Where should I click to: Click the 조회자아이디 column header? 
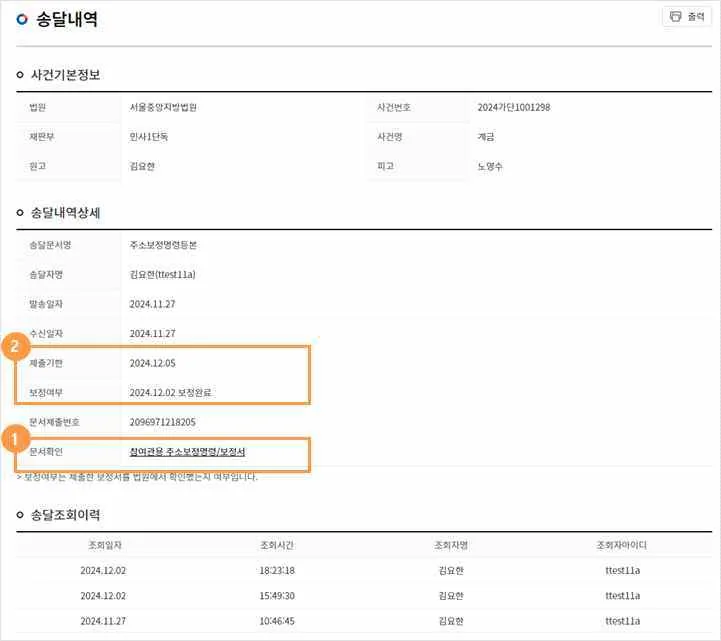(622, 545)
